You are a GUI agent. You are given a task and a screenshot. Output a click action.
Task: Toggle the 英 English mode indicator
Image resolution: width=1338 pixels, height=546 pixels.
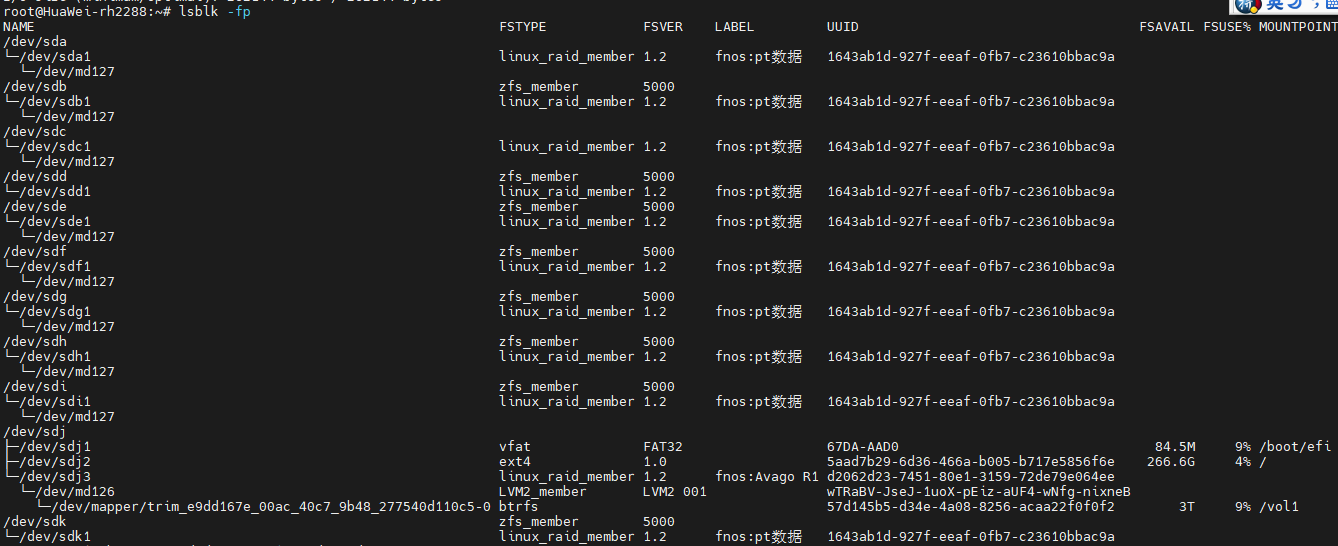coord(1275,4)
